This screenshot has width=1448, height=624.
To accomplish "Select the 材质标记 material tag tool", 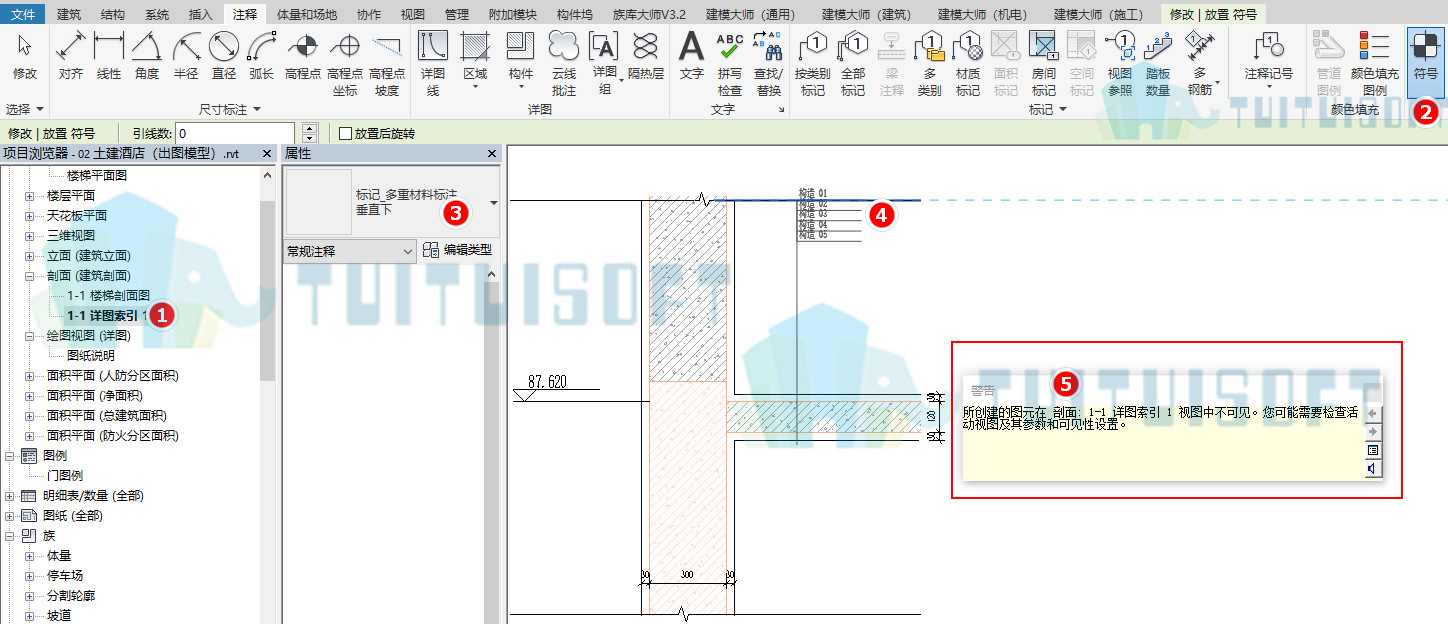I will click(x=968, y=63).
